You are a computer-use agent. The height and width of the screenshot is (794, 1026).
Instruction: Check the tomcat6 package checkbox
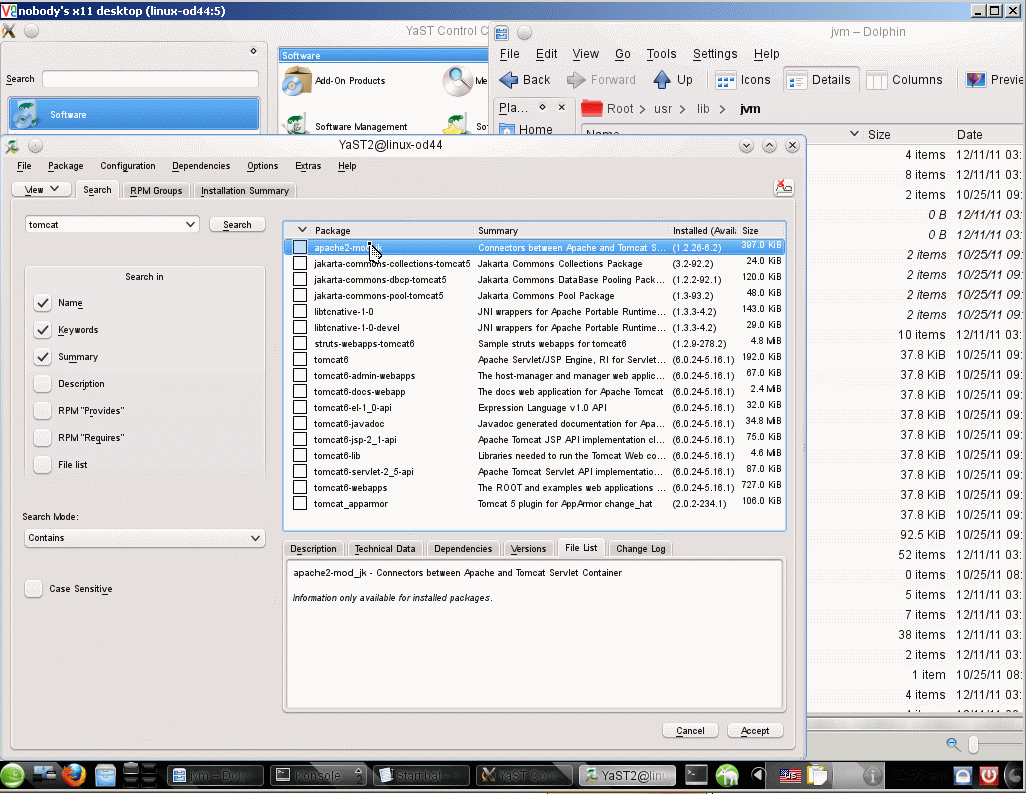300,359
